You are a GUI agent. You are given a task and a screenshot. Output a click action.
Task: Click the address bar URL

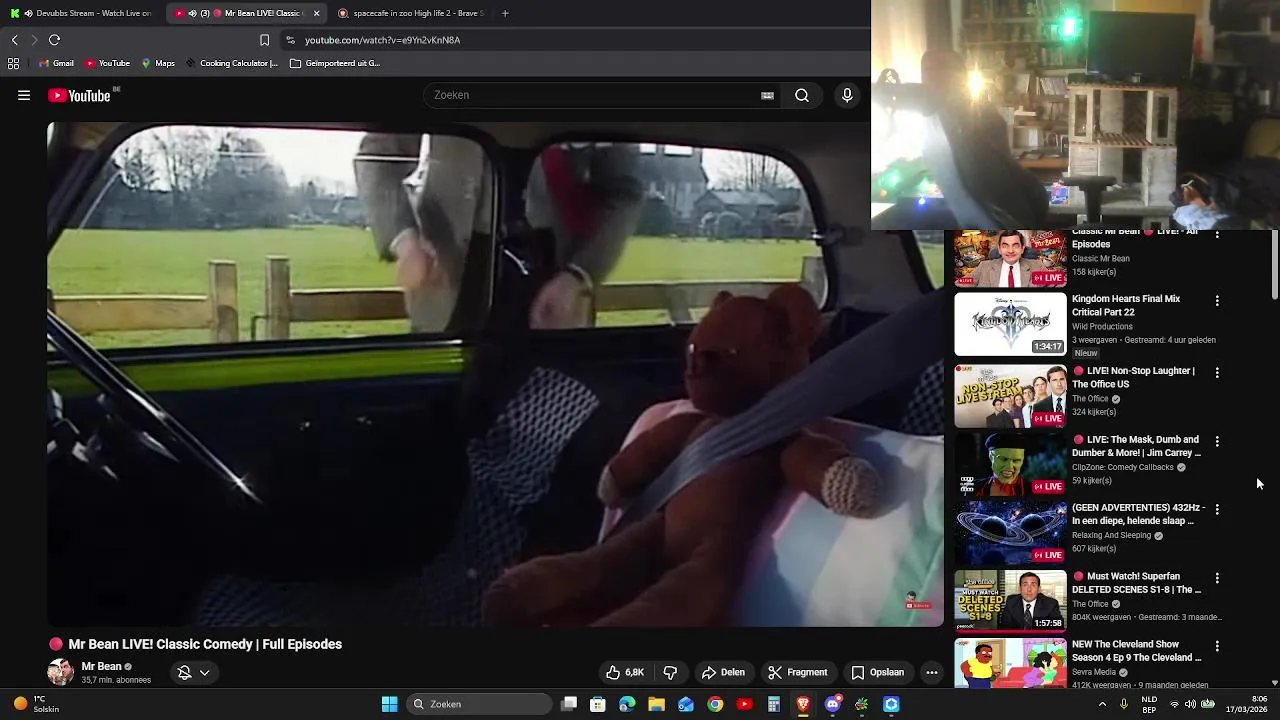[382, 40]
